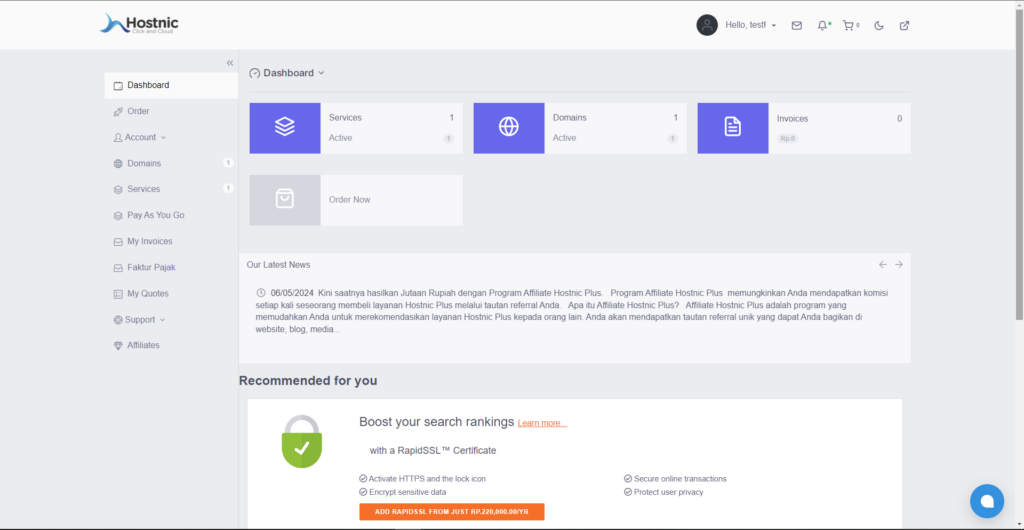Click the Order rocket icon
This screenshot has height=530, width=1024.
(x=118, y=112)
